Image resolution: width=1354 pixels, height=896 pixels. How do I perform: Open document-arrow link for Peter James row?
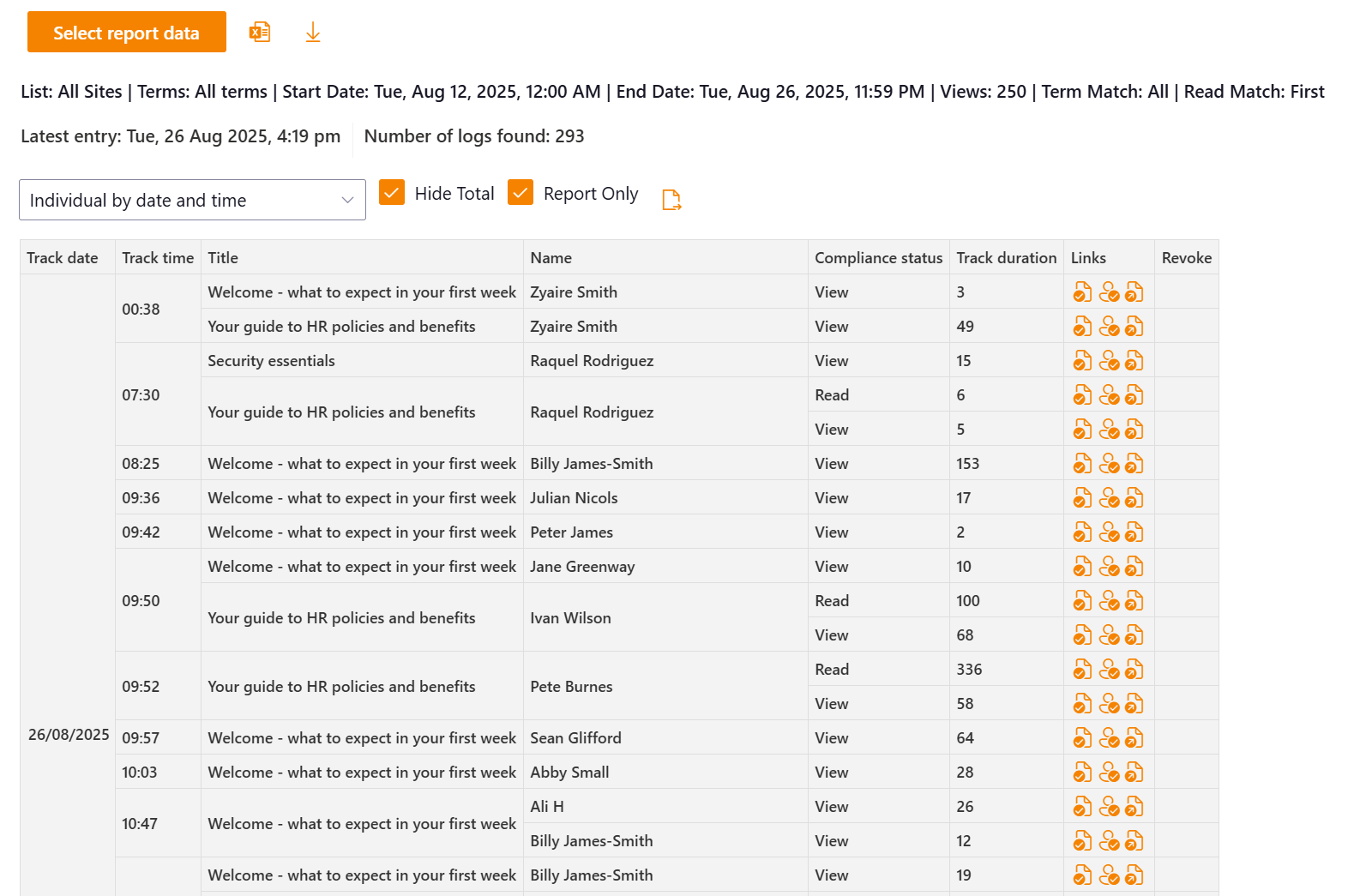tap(1134, 532)
